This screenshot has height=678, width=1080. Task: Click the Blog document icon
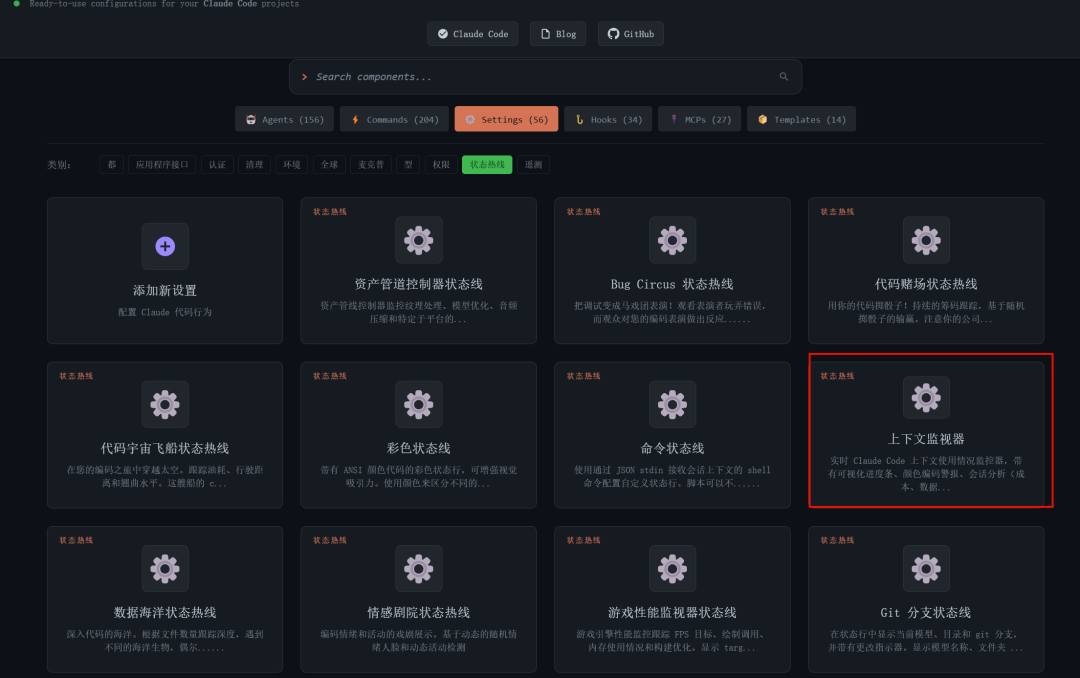coord(546,34)
